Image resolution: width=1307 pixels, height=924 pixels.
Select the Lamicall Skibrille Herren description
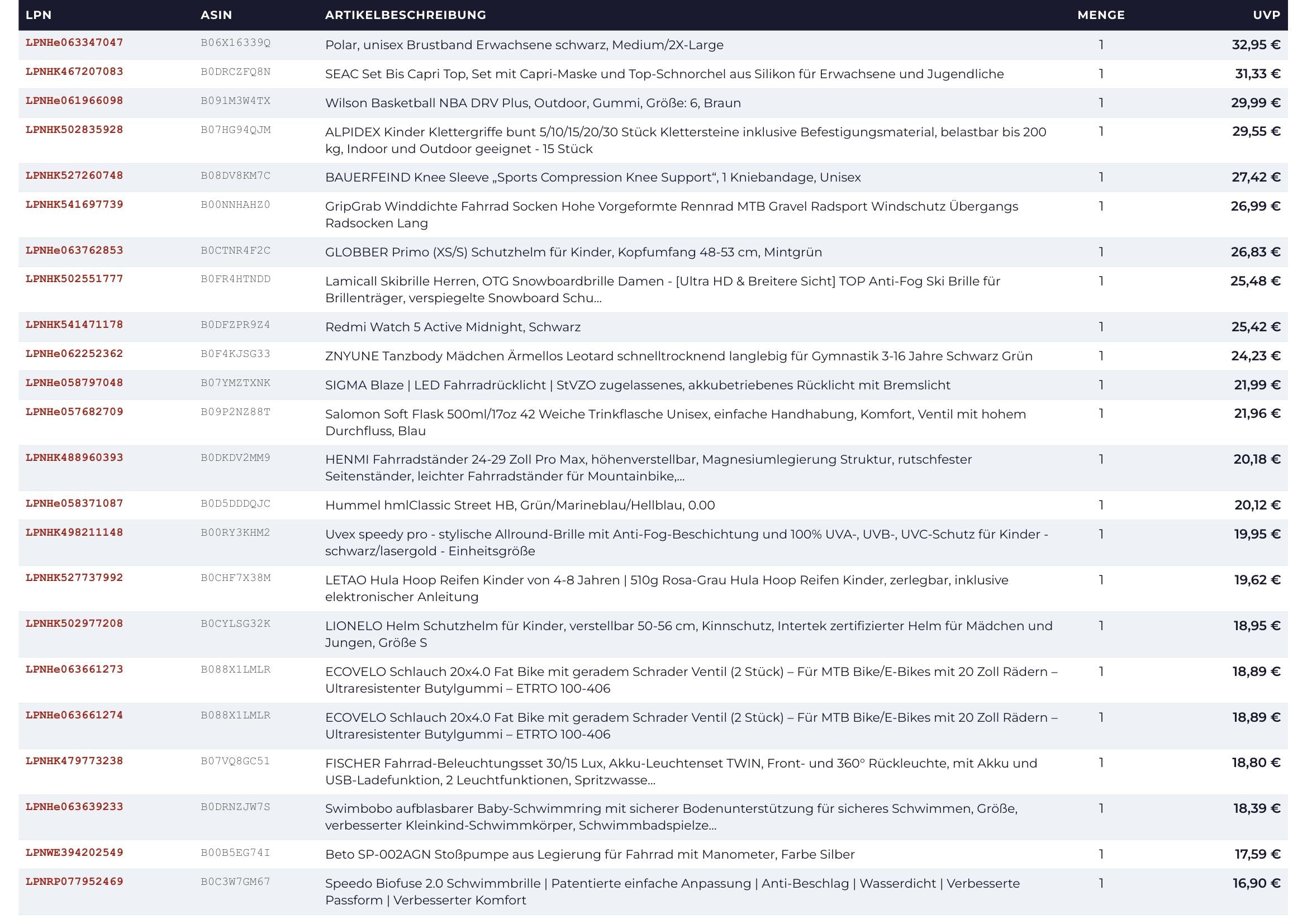[663, 289]
